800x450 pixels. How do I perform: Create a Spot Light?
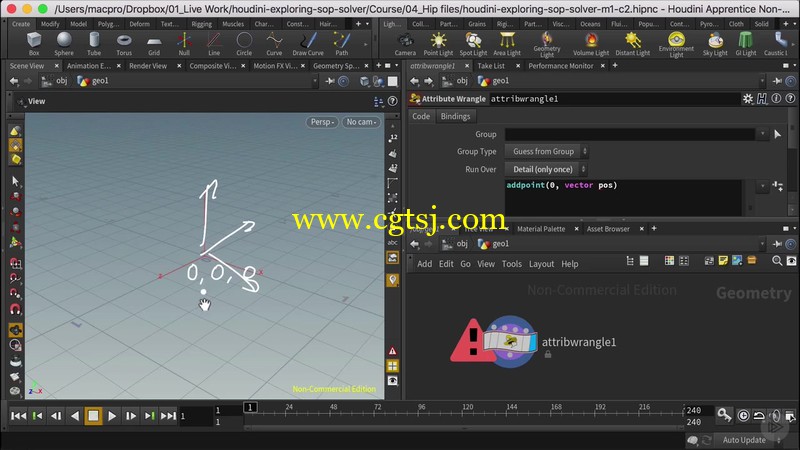click(x=473, y=43)
